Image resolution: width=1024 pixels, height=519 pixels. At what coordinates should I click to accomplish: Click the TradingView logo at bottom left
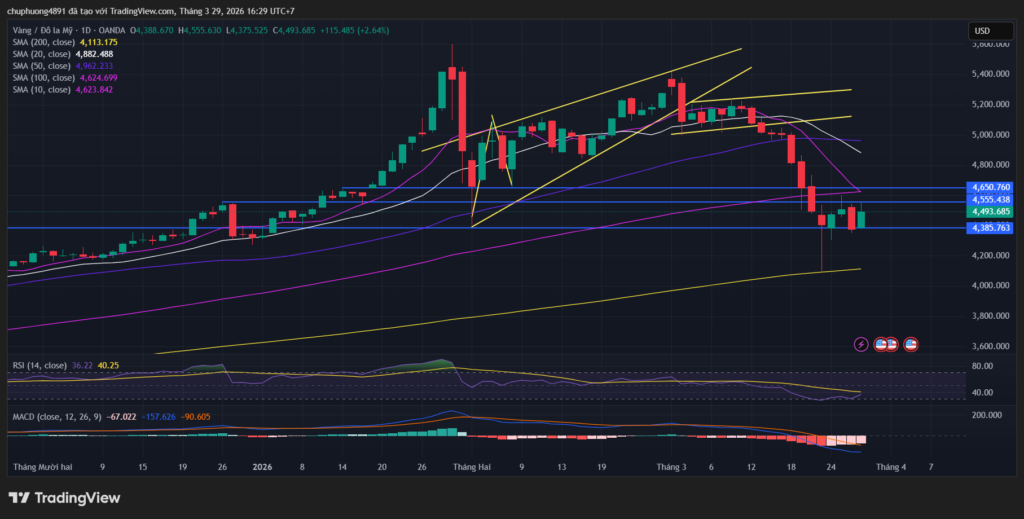click(64, 498)
